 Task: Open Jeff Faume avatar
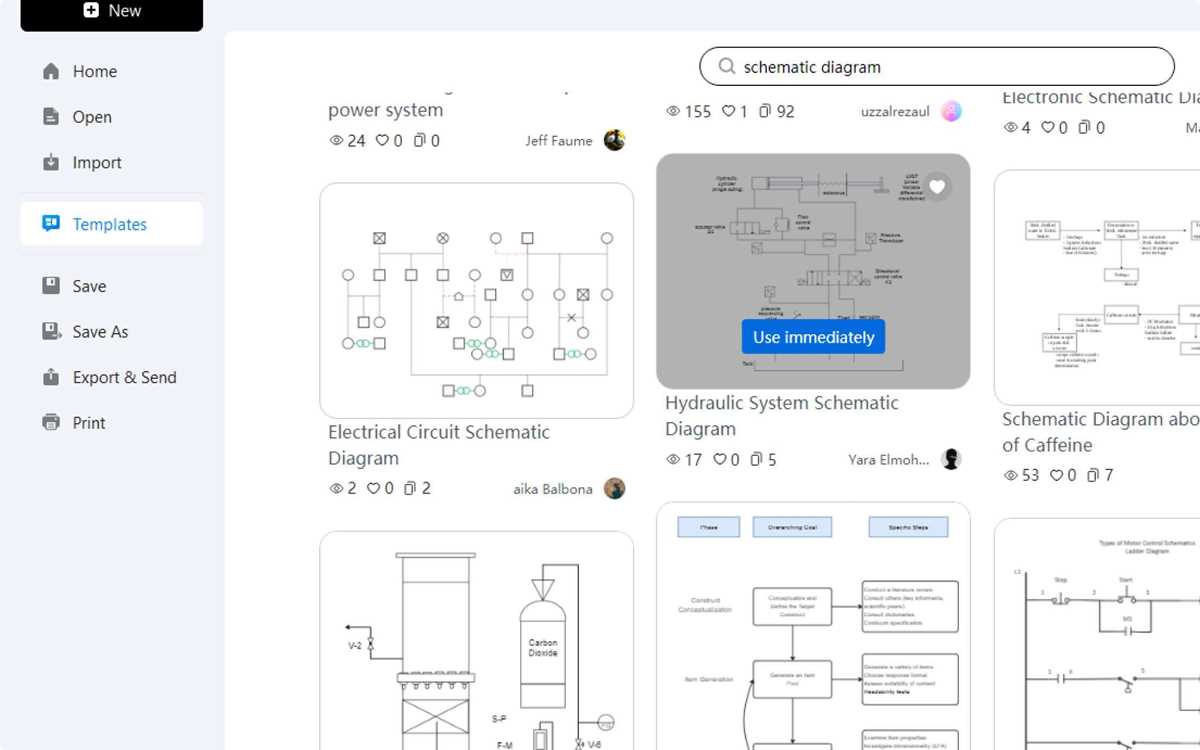point(615,140)
